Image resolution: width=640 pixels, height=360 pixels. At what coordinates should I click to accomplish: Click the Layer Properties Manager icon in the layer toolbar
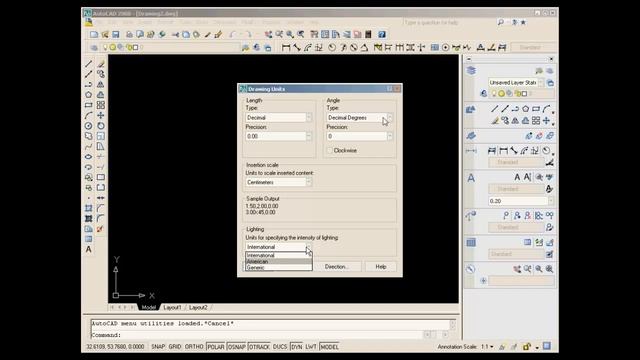(x=94, y=48)
